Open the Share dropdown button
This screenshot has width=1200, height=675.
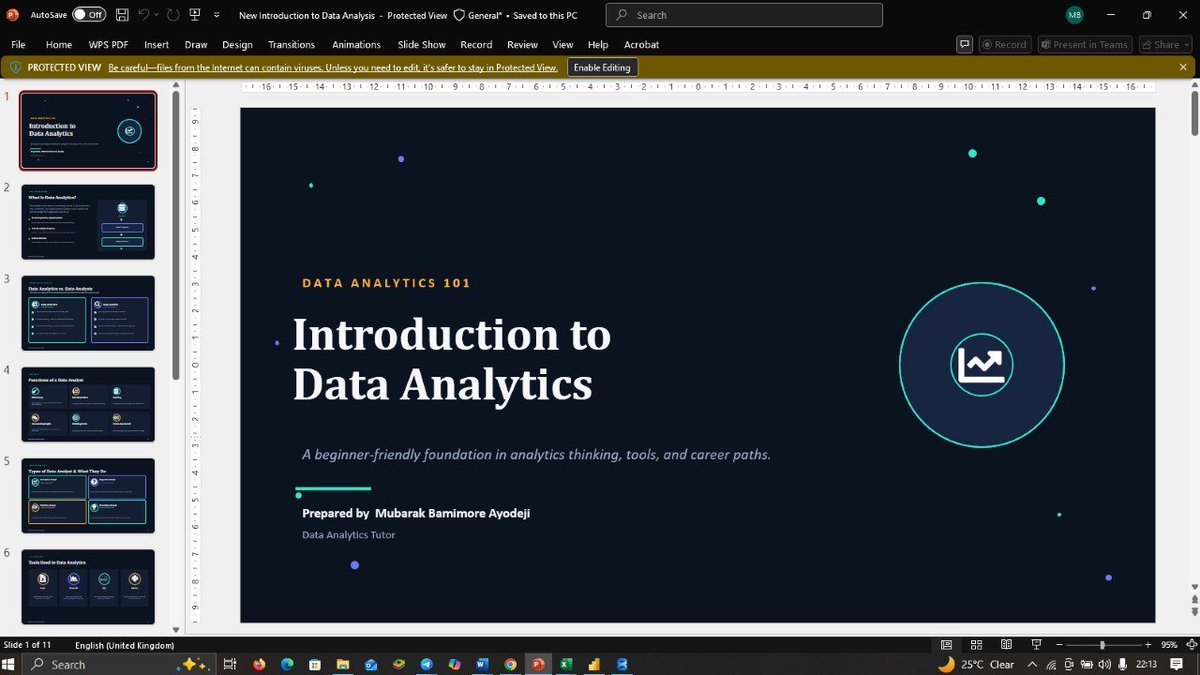(x=1165, y=44)
